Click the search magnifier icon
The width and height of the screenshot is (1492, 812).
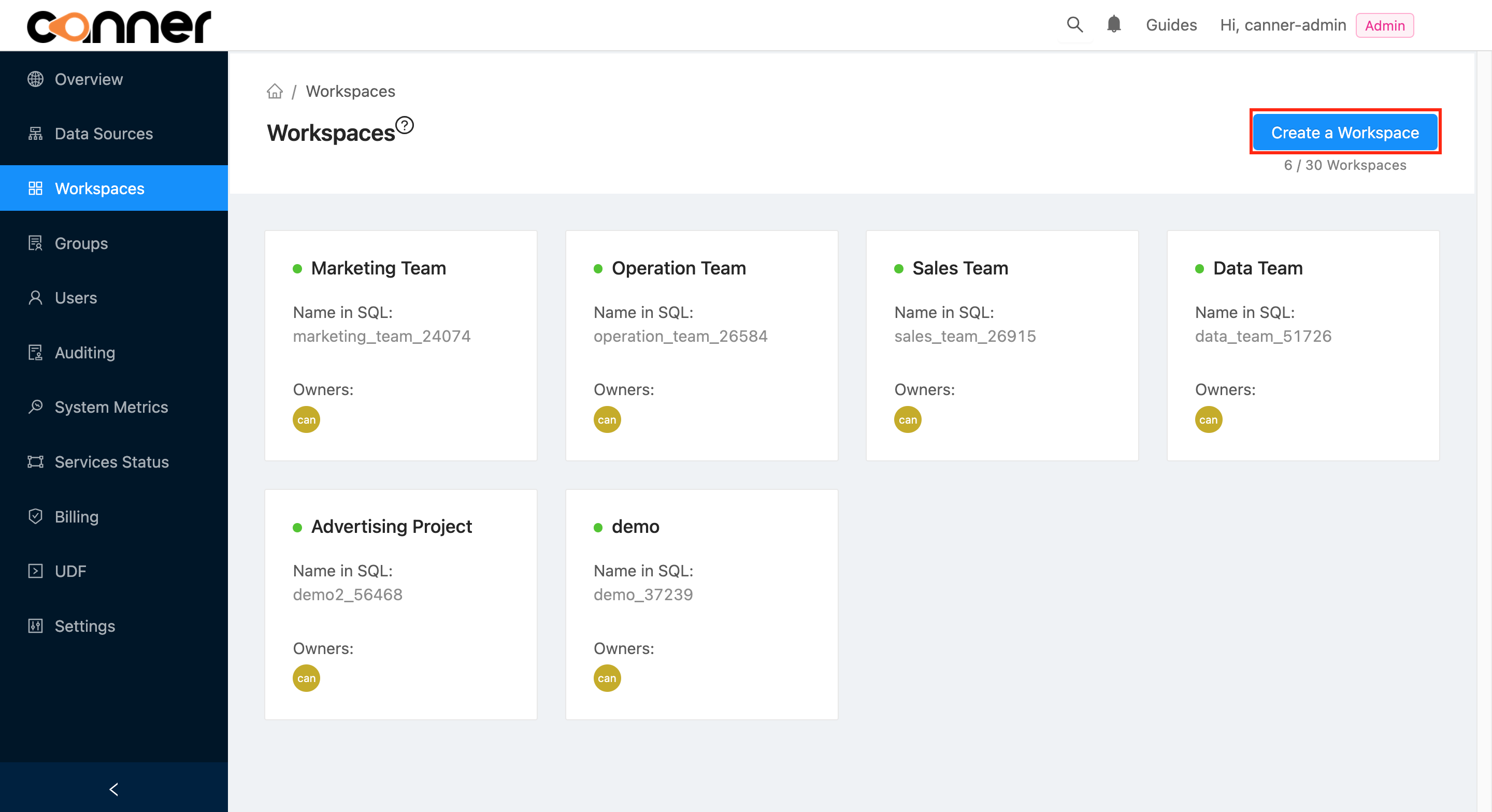(1074, 25)
